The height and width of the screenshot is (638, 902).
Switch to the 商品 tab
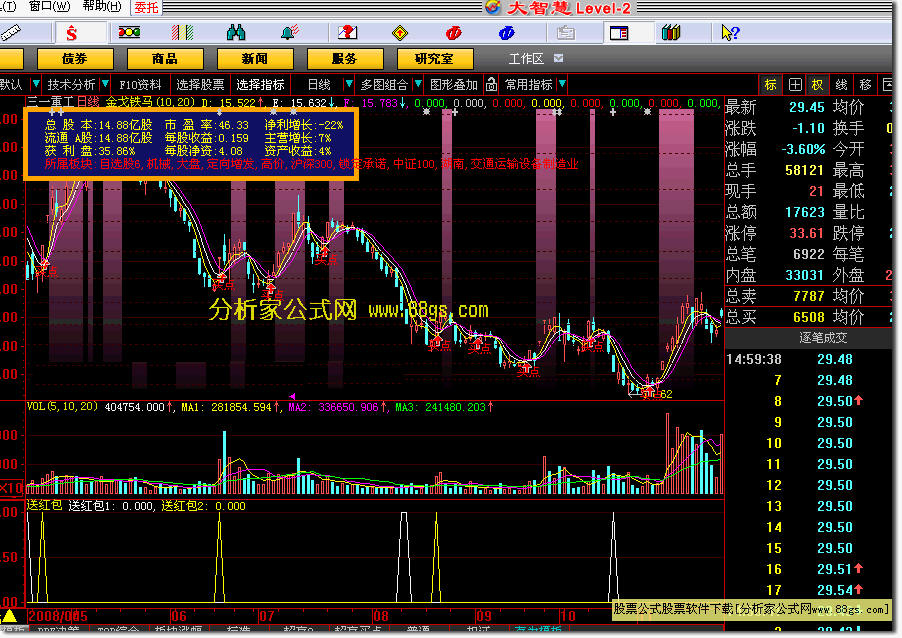[165, 59]
